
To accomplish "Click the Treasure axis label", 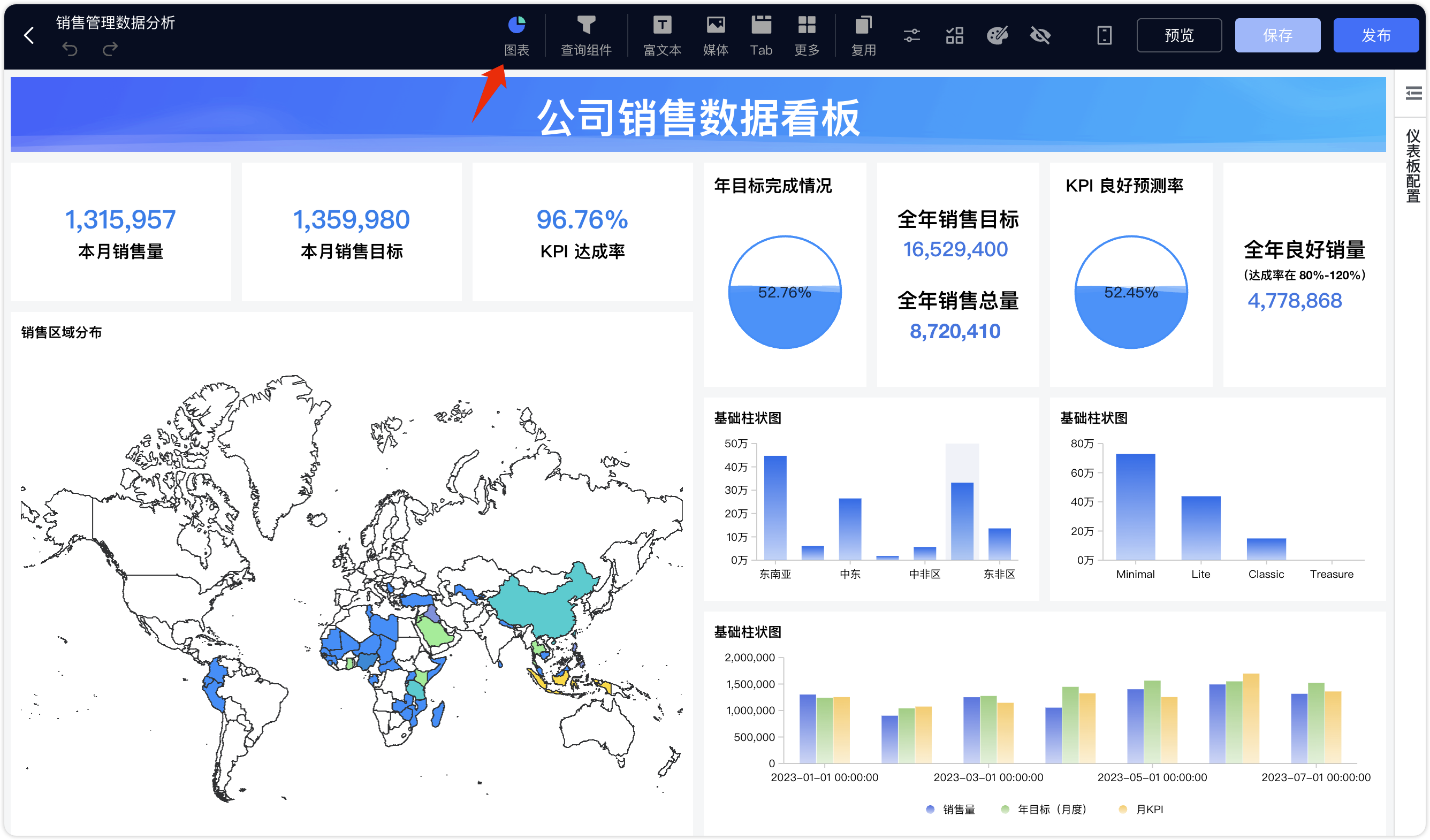I will pyautogui.click(x=1332, y=574).
